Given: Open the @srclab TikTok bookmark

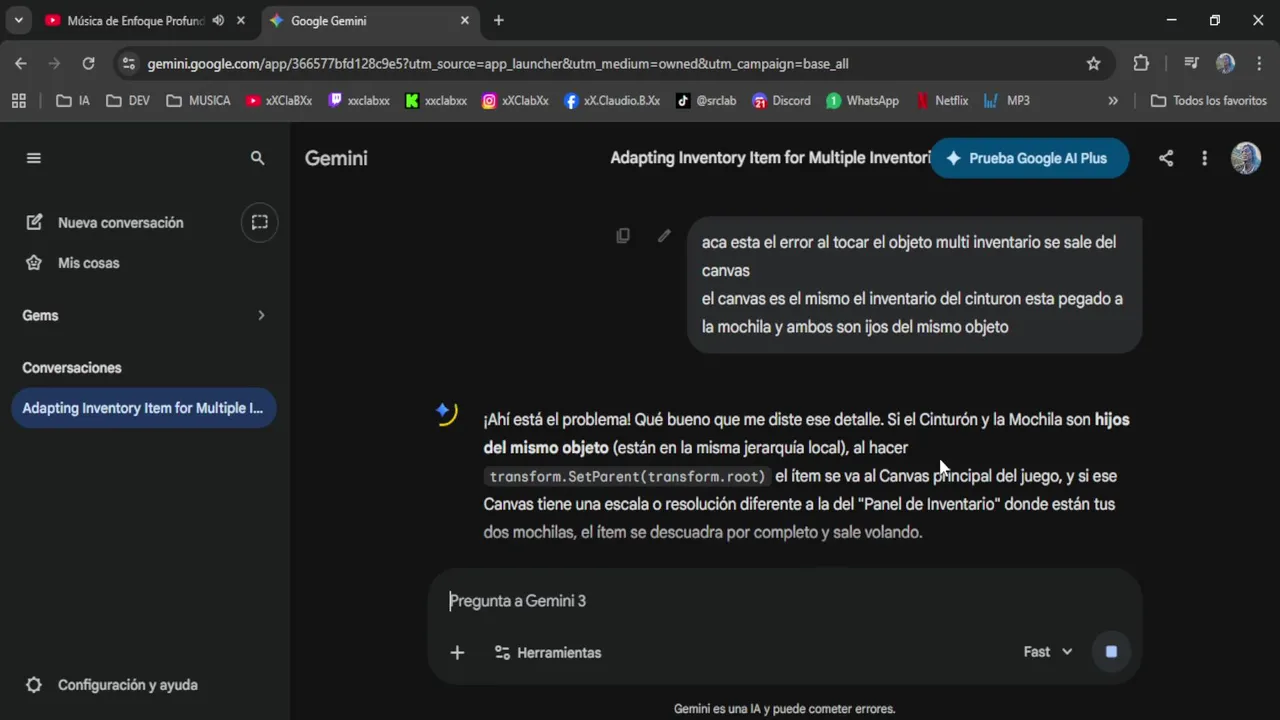Looking at the screenshot, I should pos(706,100).
